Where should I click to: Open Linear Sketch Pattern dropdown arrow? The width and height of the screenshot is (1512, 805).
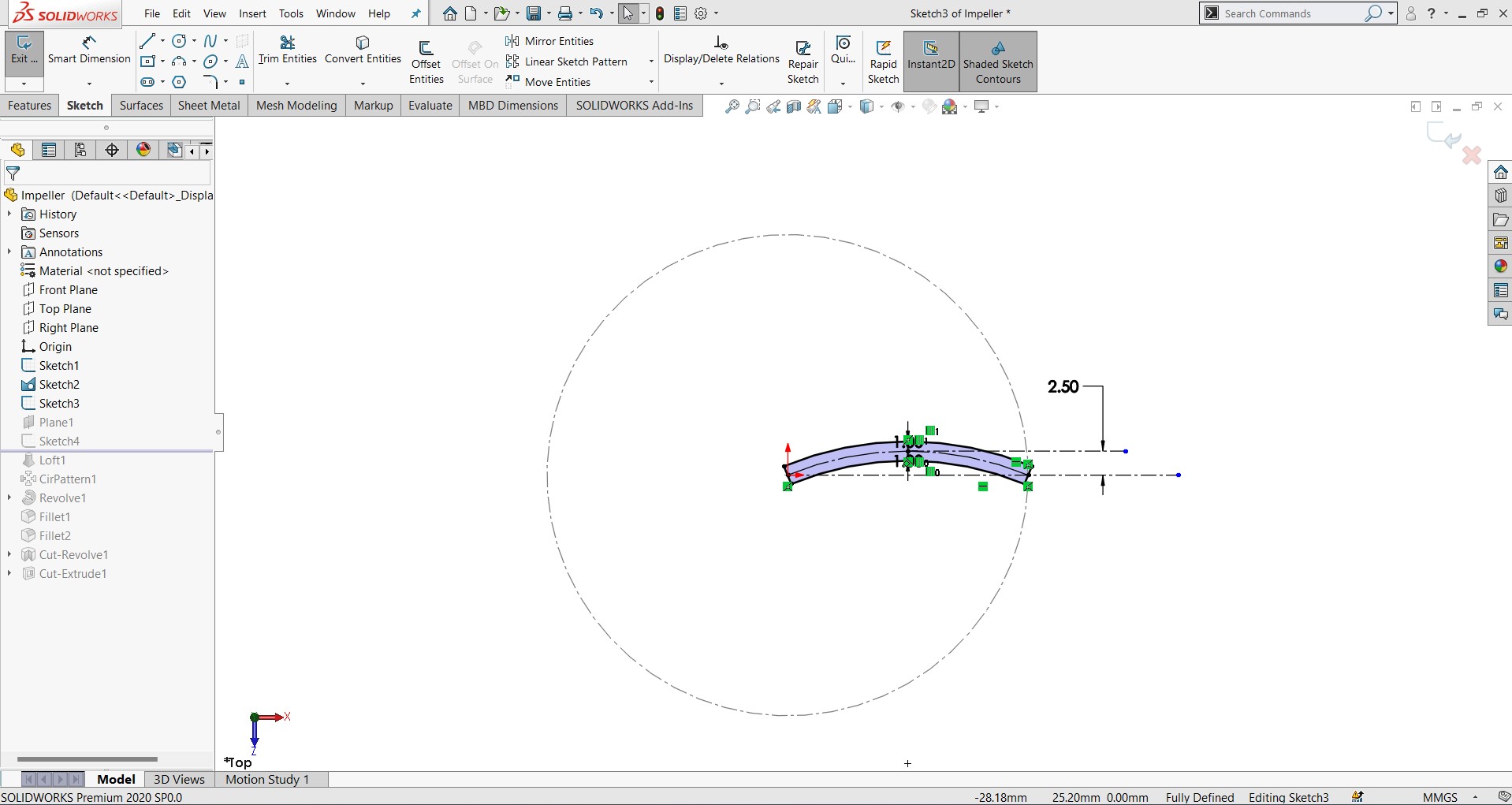651,61
